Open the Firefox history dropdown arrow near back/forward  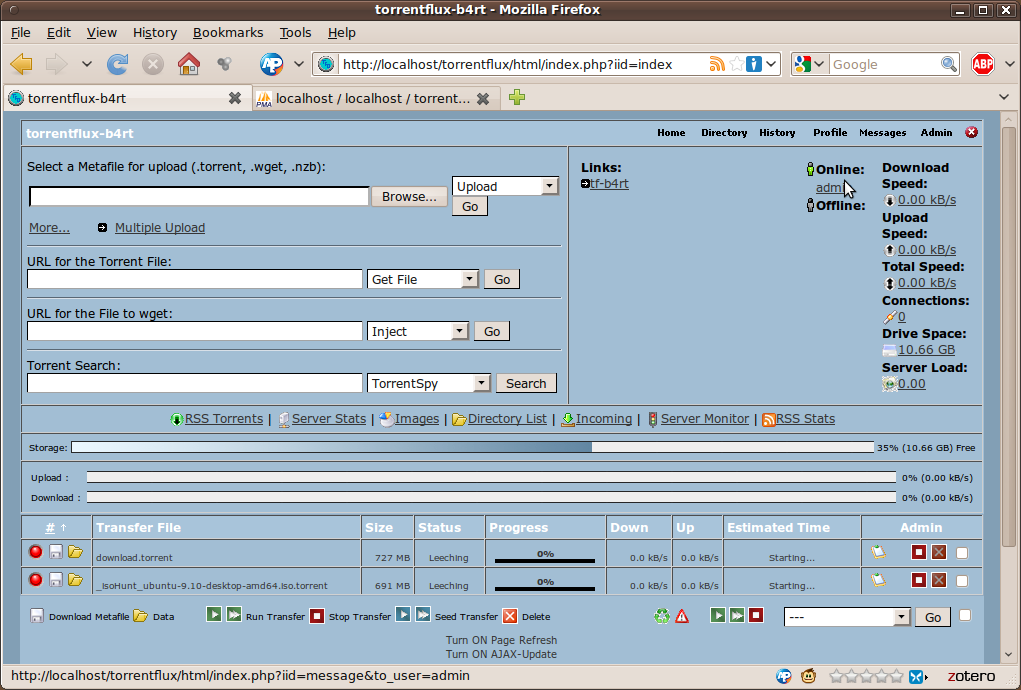87,64
